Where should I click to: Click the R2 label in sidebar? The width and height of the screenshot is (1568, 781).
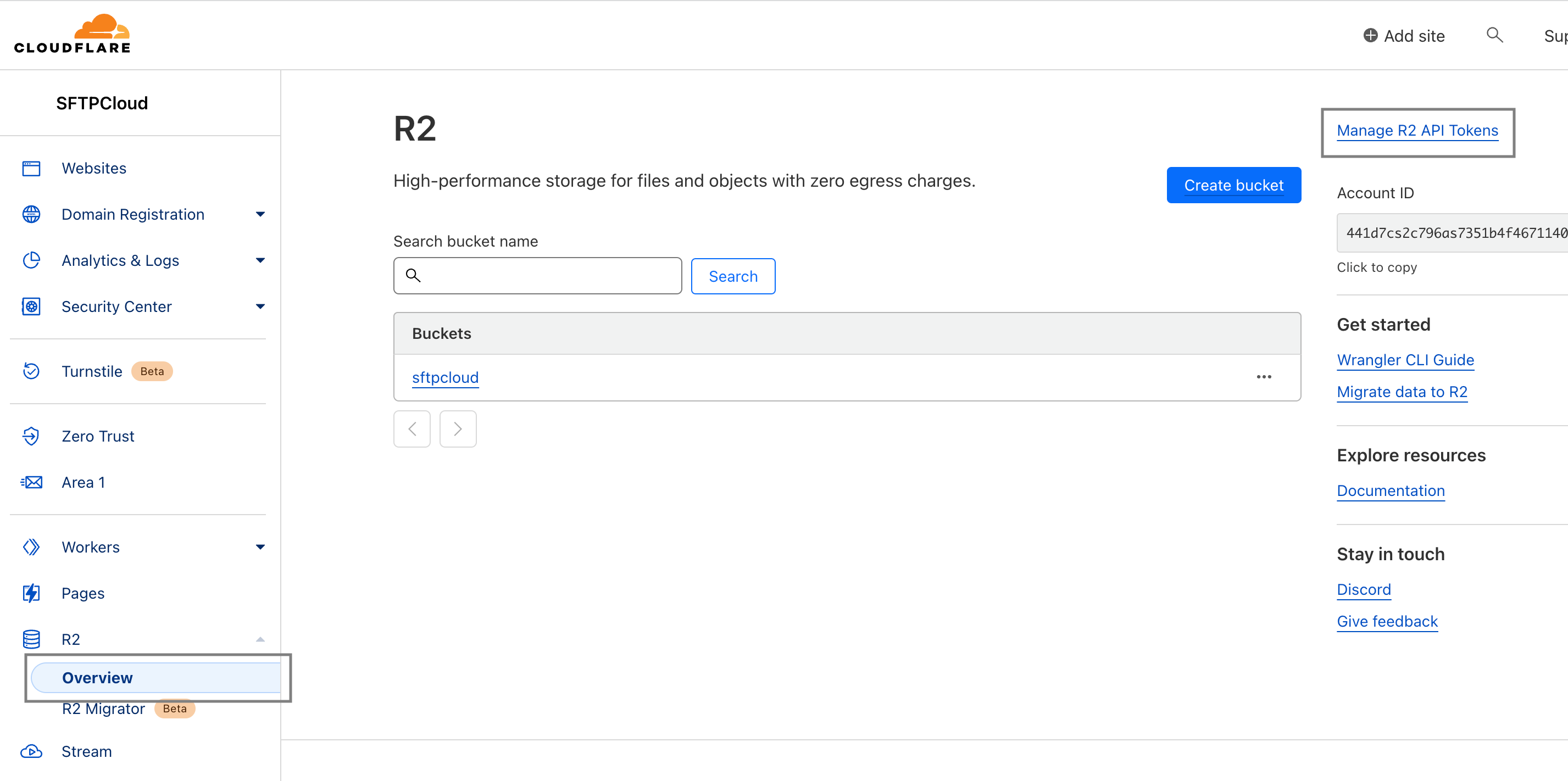click(71, 640)
